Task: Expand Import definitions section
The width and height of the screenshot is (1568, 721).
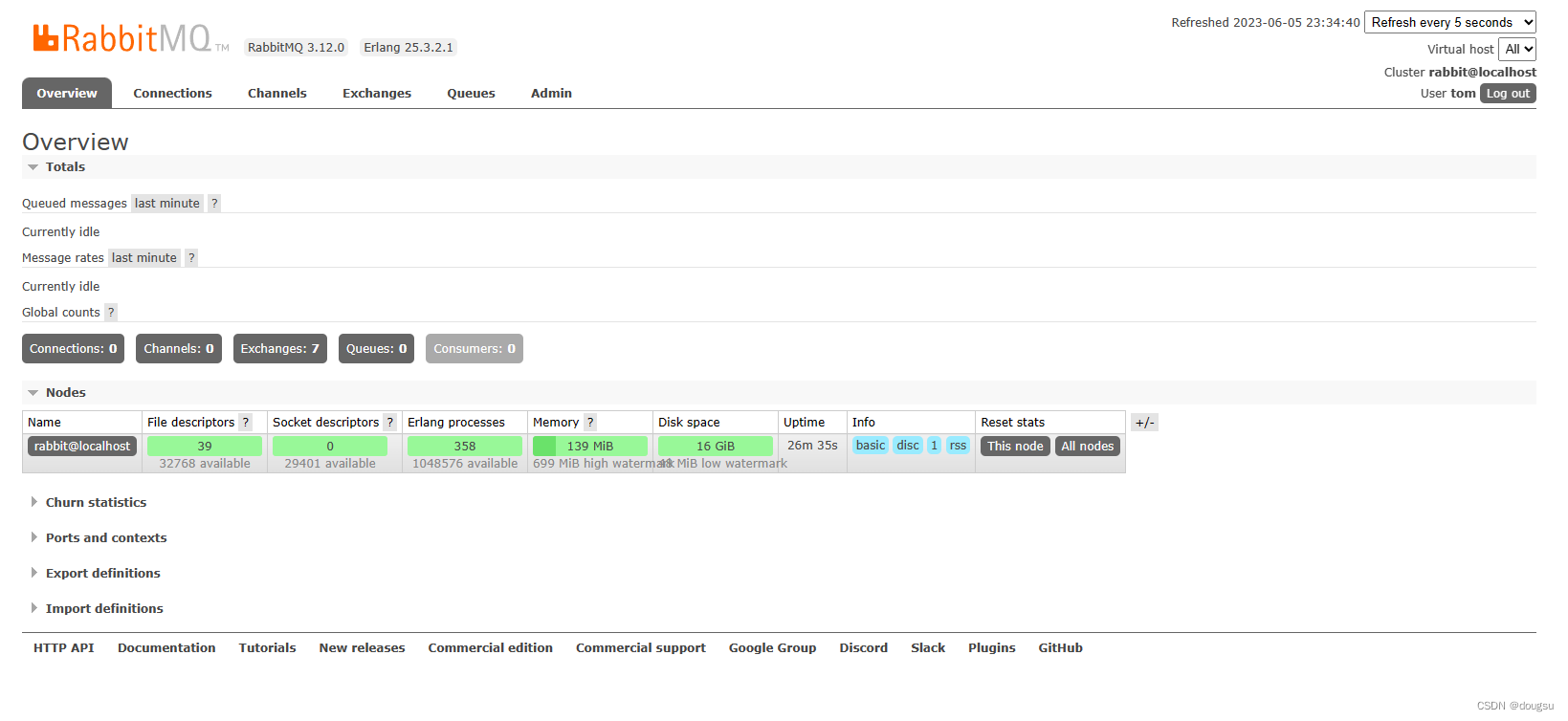Action: 104,609
